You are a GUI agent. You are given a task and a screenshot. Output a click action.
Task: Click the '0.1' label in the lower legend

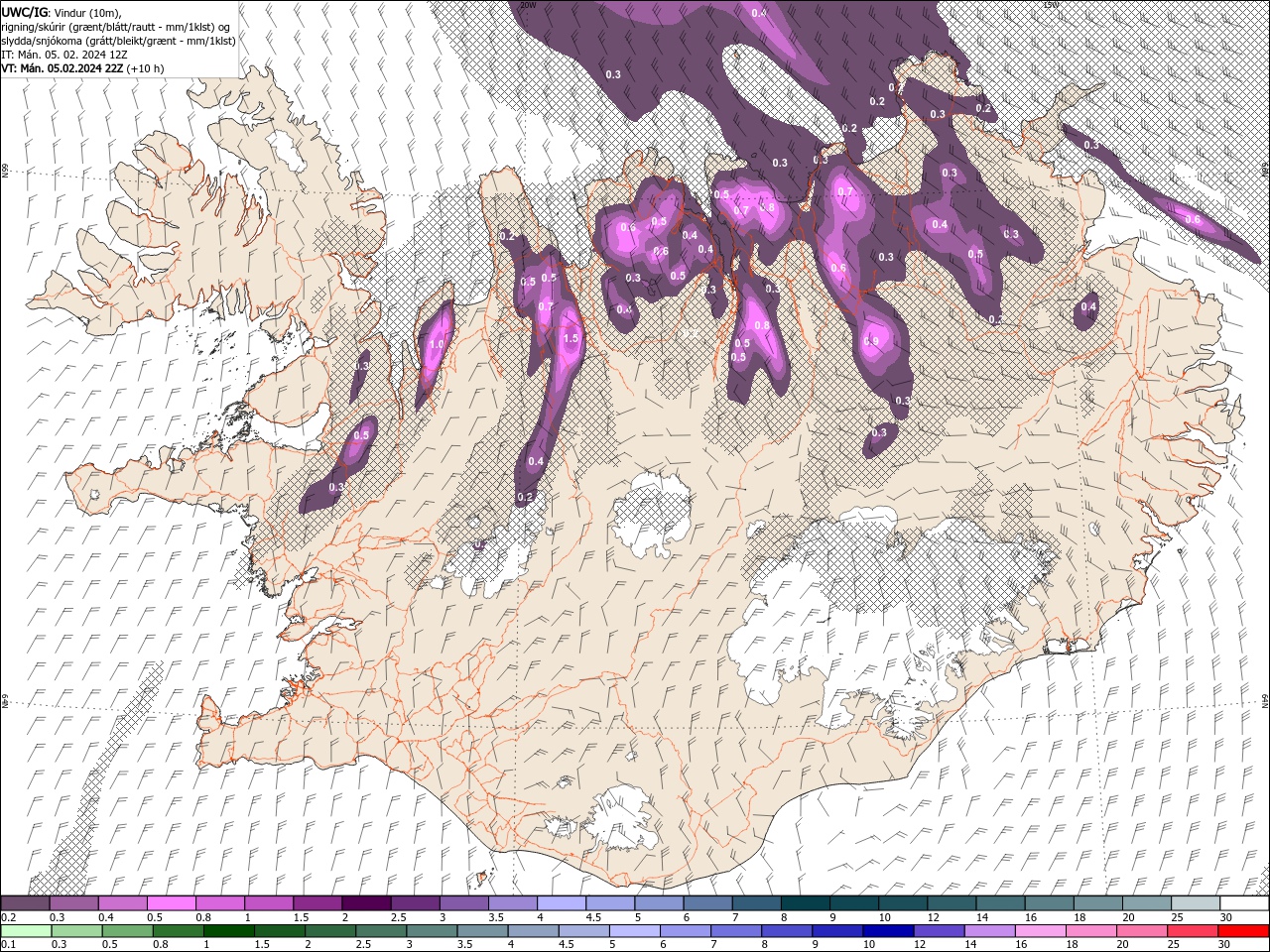click(x=9, y=945)
